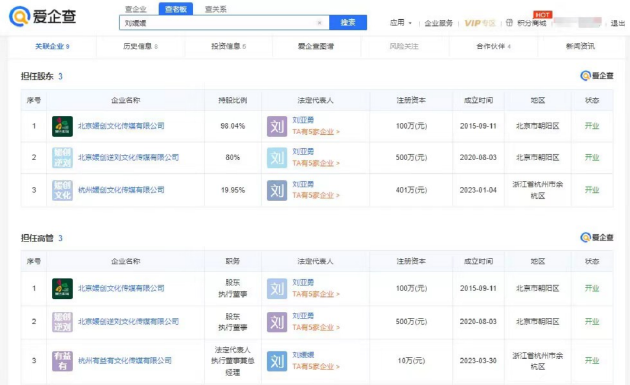
Task: Expand the 应用 dropdown menu
Action: tap(401, 23)
